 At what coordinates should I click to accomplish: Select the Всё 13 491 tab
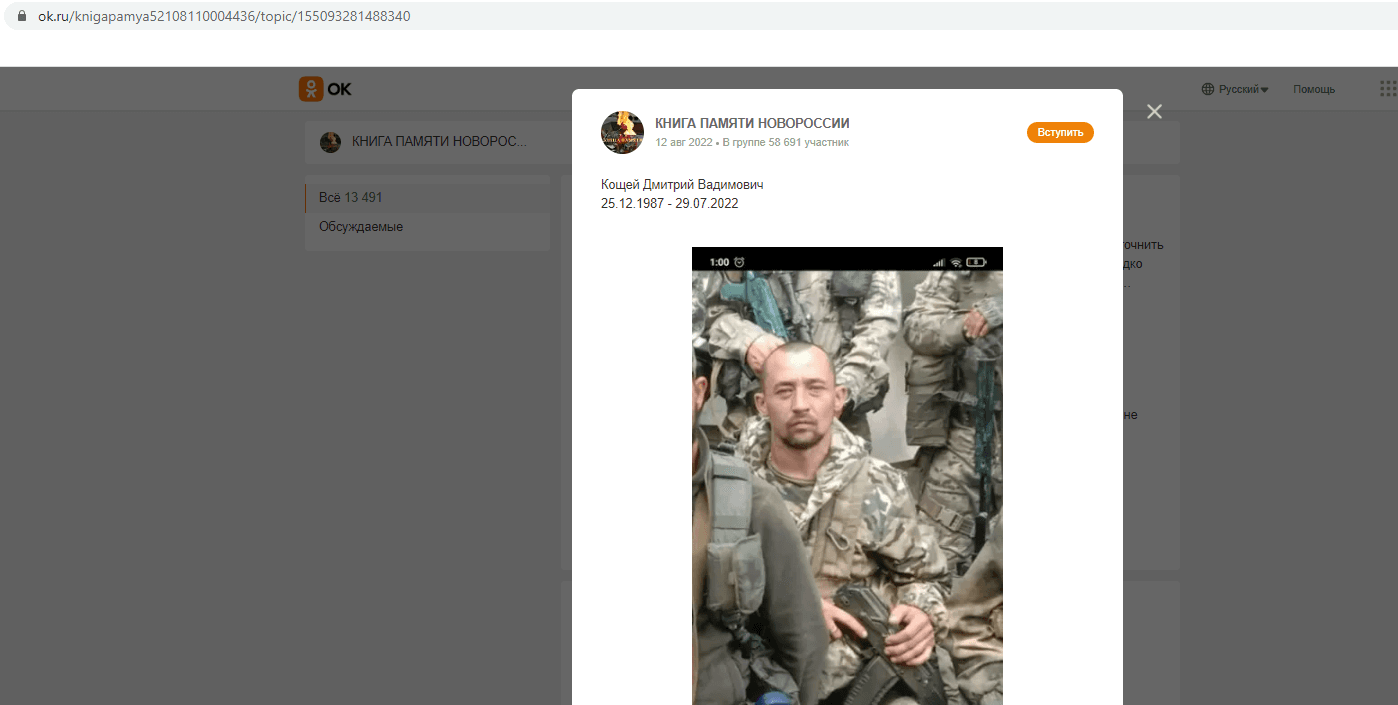coord(428,198)
